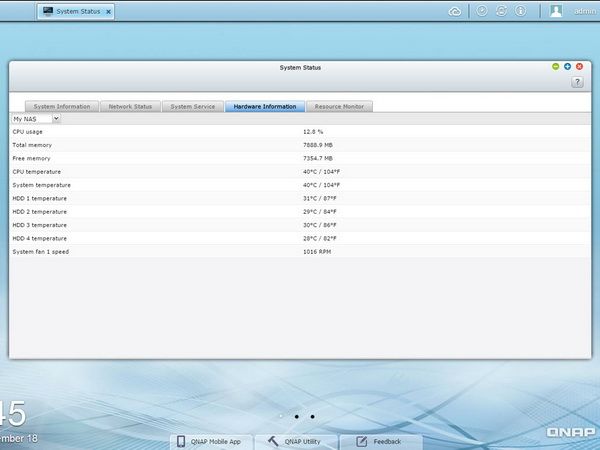Minimize the System Status window green button
The height and width of the screenshot is (450, 600).
555,67
